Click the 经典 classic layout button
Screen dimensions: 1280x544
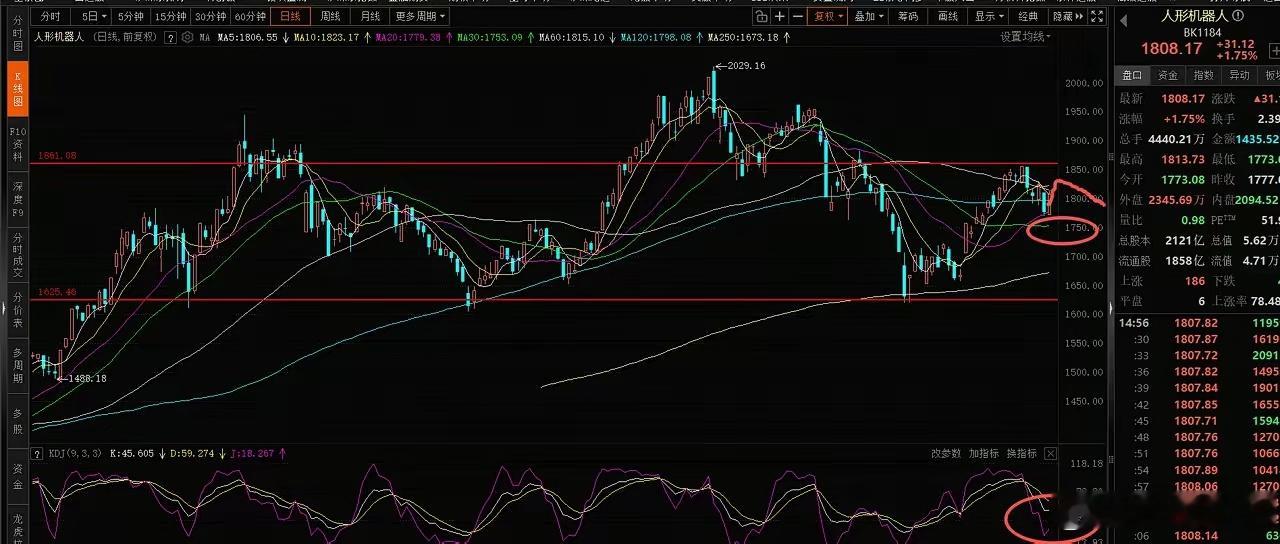click(1028, 16)
